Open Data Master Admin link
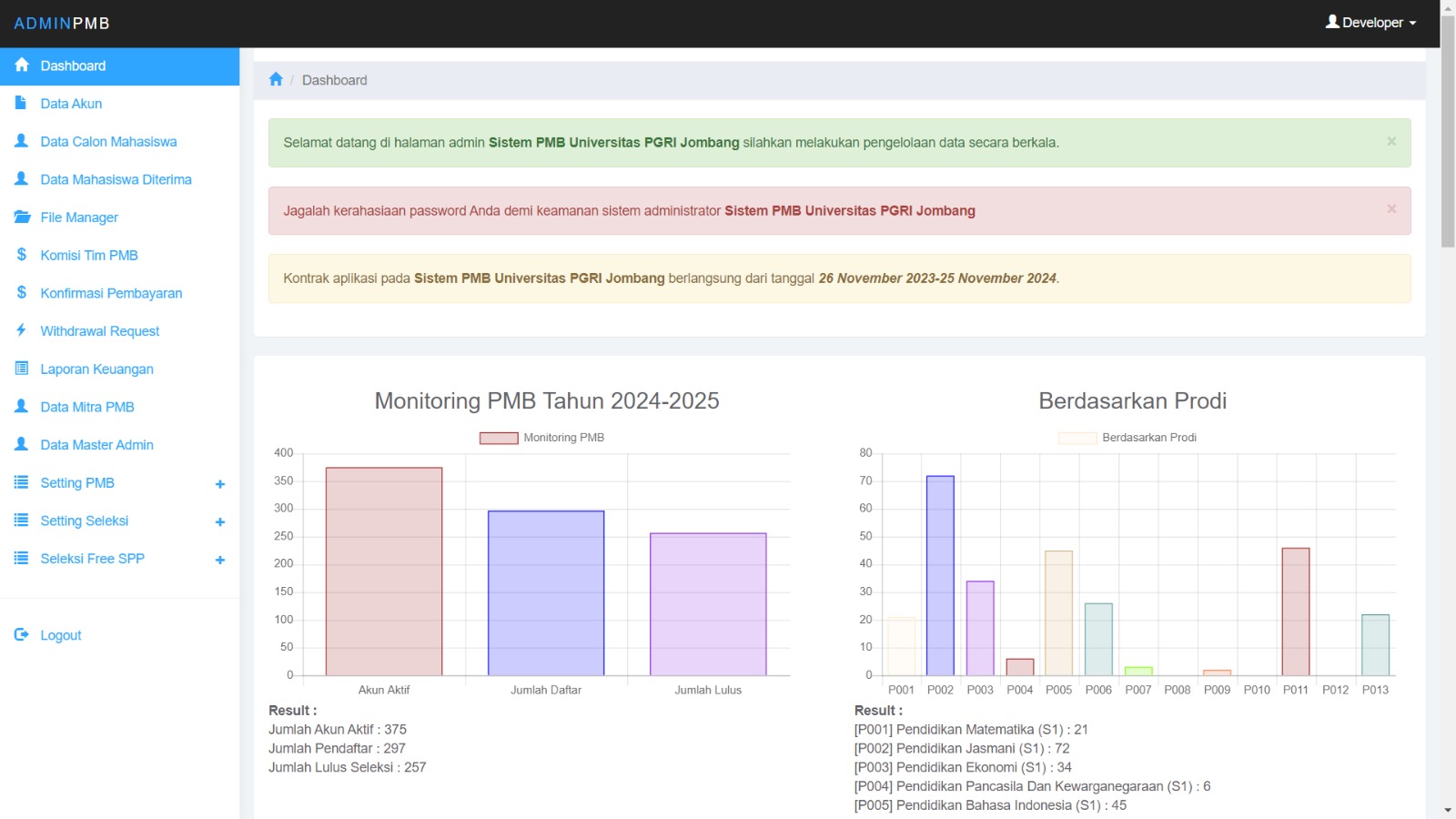 (96, 445)
